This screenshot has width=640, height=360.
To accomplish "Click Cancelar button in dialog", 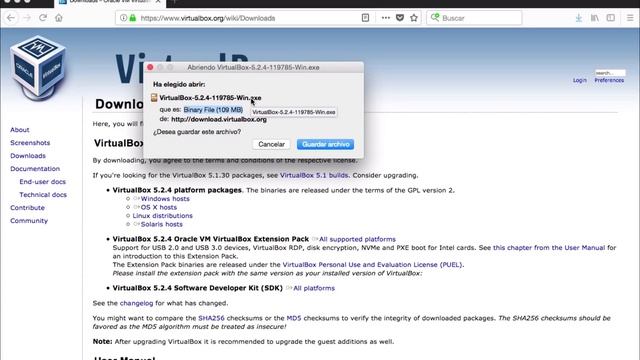I will [271, 144].
